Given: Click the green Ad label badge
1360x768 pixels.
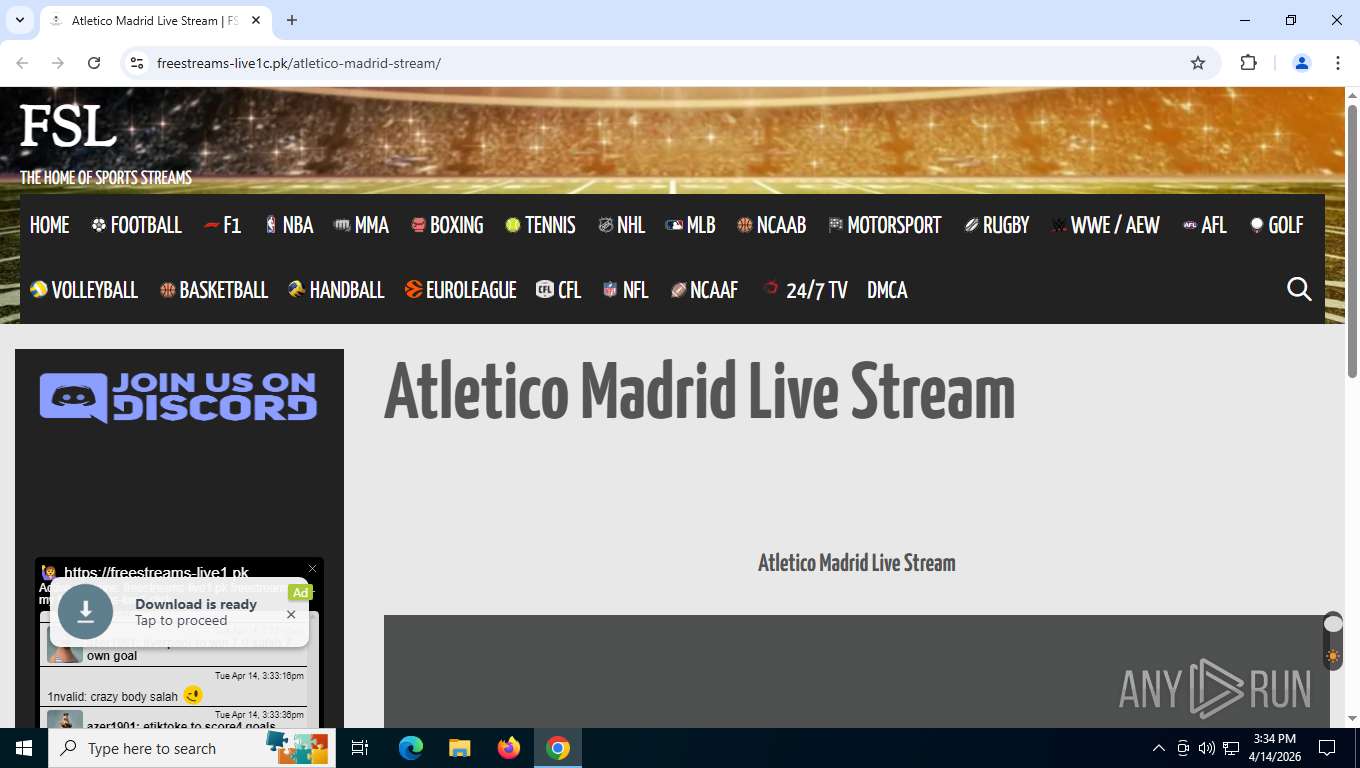Looking at the screenshot, I should [x=300, y=593].
